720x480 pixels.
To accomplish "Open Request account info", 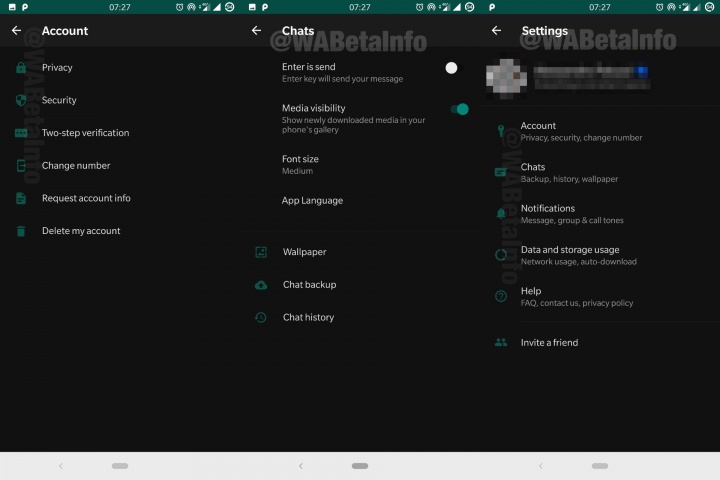I will [120, 198].
